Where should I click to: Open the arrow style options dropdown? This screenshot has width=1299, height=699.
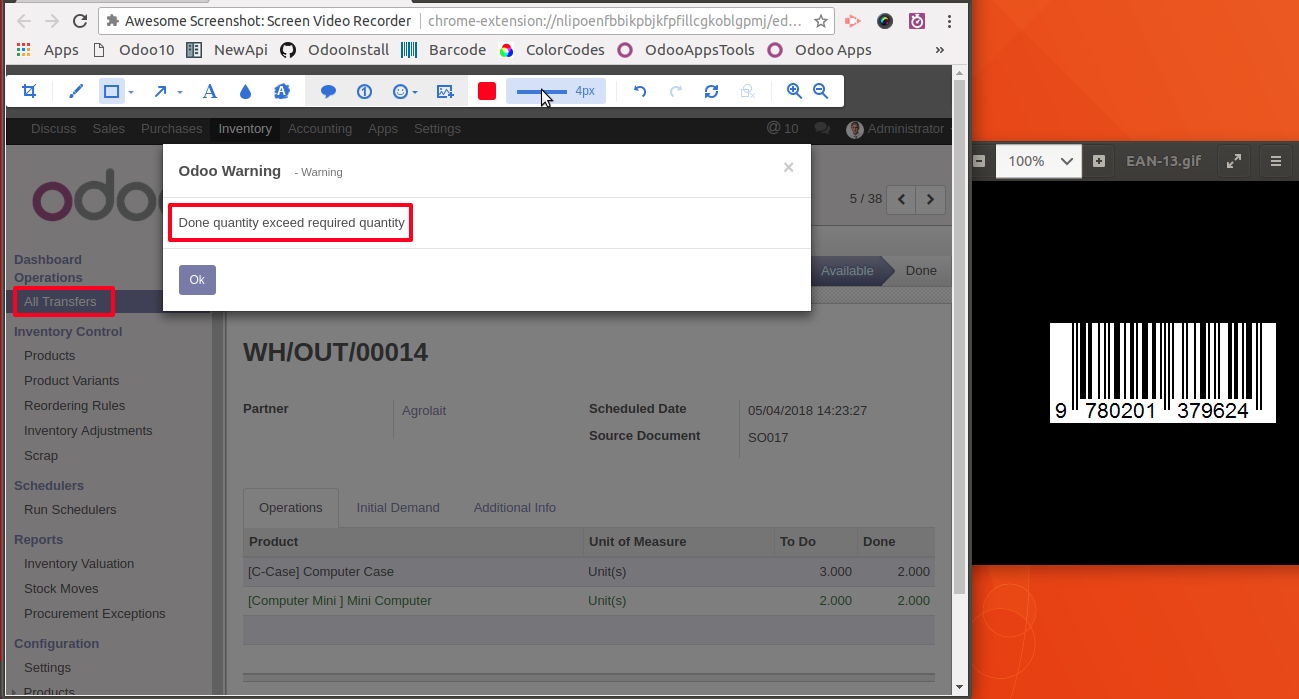click(x=180, y=92)
